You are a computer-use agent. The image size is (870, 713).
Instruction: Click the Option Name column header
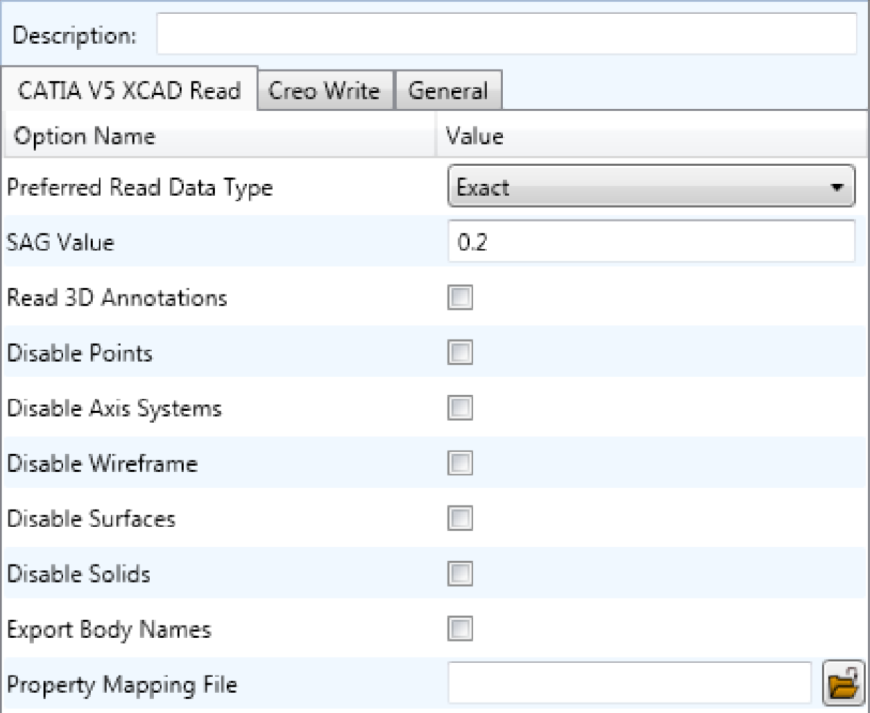click(x=220, y=135)
